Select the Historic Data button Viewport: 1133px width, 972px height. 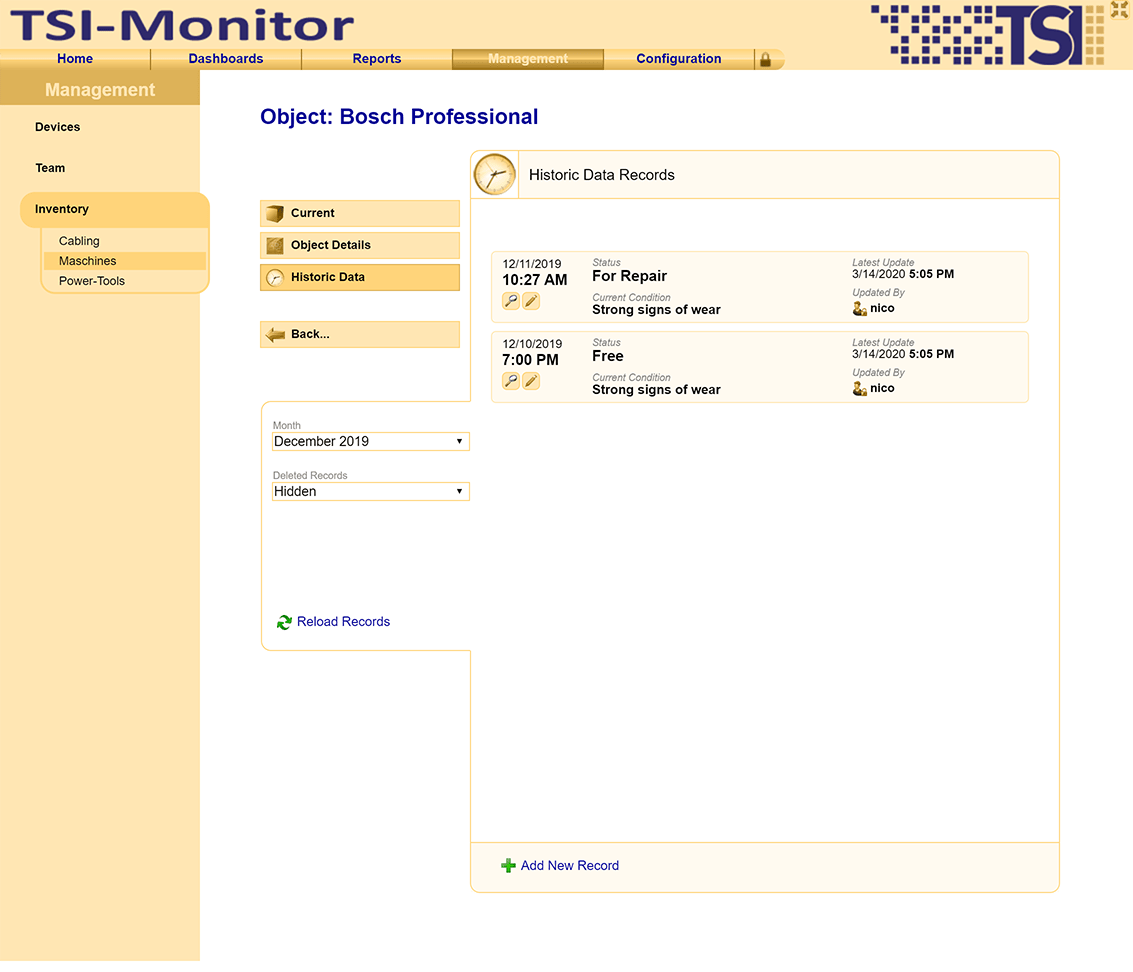point(360,277)
